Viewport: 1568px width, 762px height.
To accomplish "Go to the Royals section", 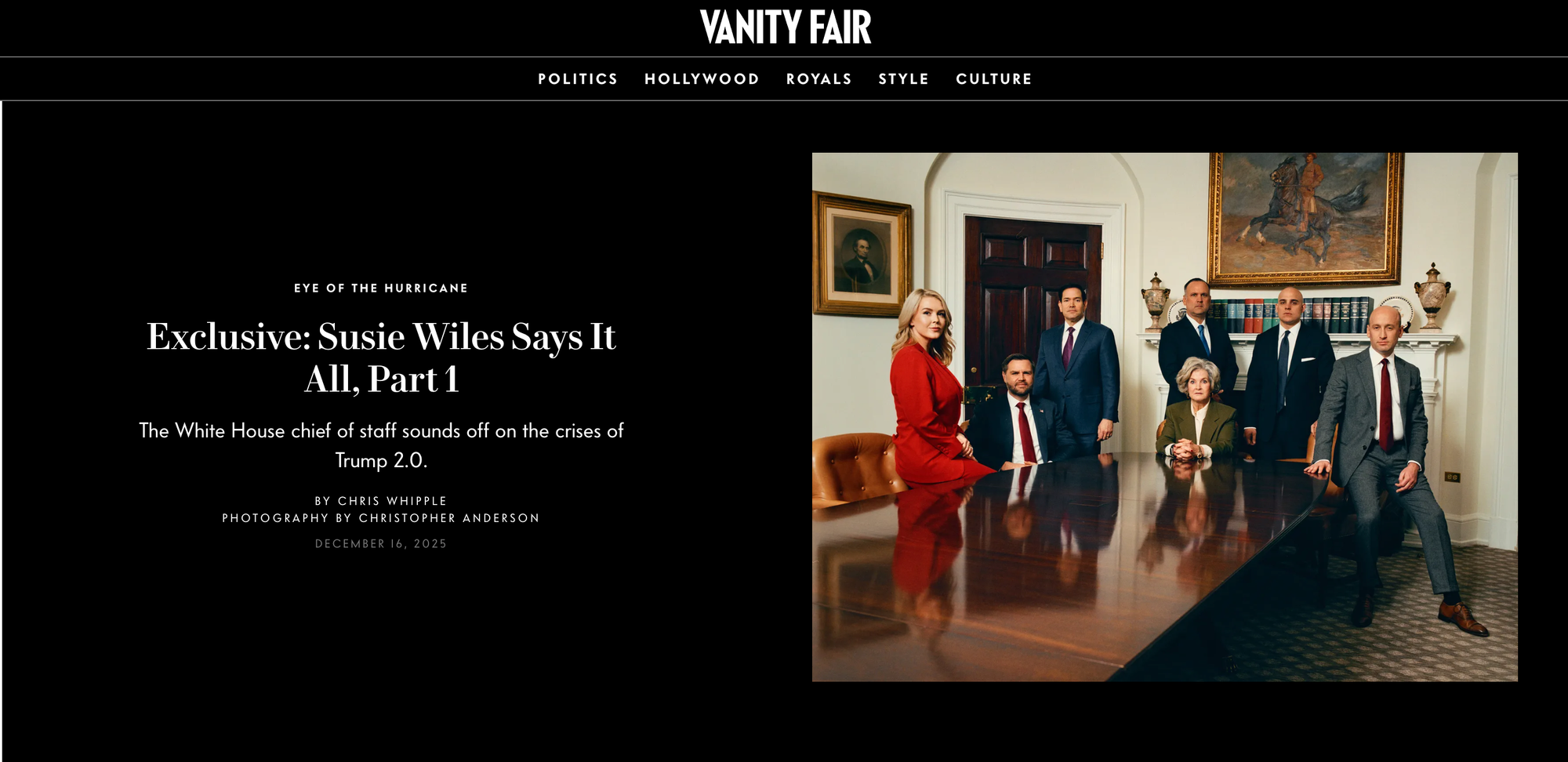I will coord(818,79).
